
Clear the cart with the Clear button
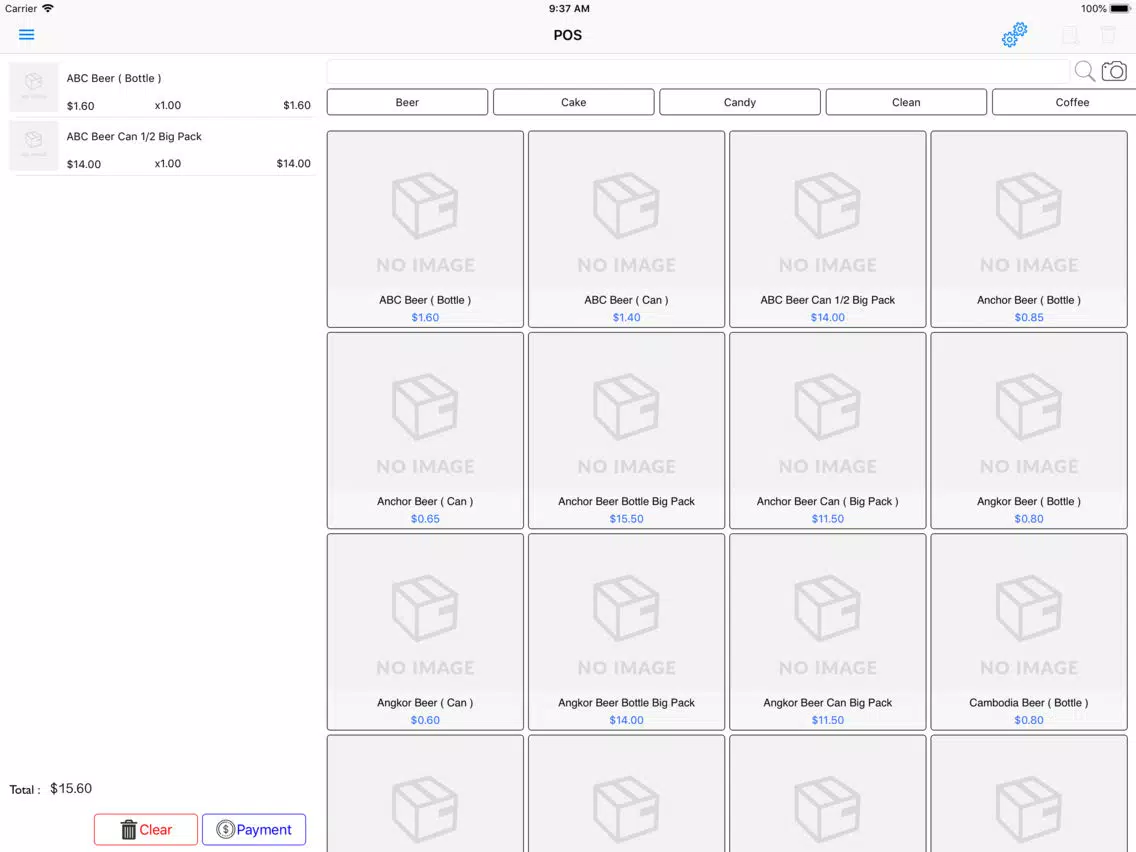(146, 830)
